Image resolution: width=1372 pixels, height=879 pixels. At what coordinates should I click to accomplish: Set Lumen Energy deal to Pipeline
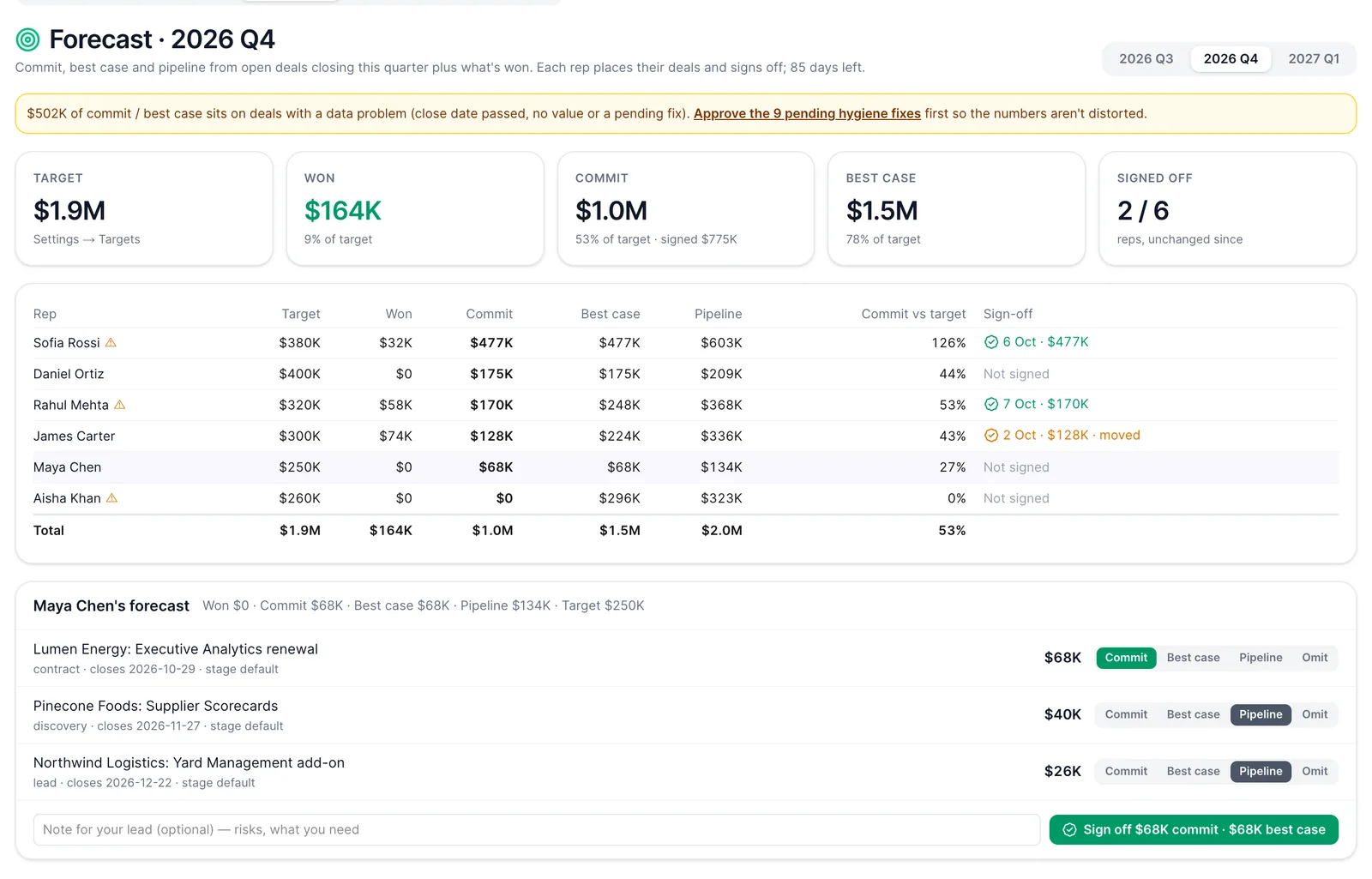click(1261, 658)
